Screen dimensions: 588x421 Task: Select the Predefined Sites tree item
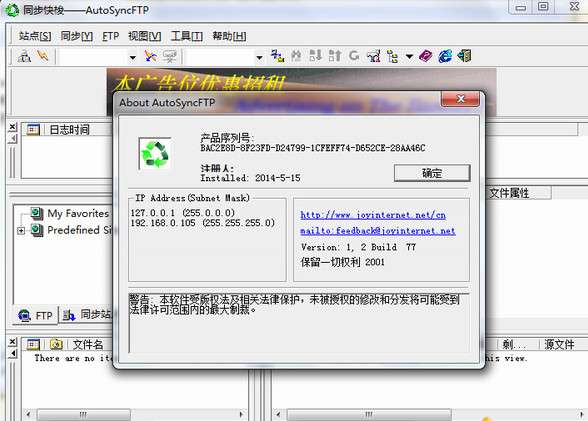pyautogui.click(x=80, y=230)
